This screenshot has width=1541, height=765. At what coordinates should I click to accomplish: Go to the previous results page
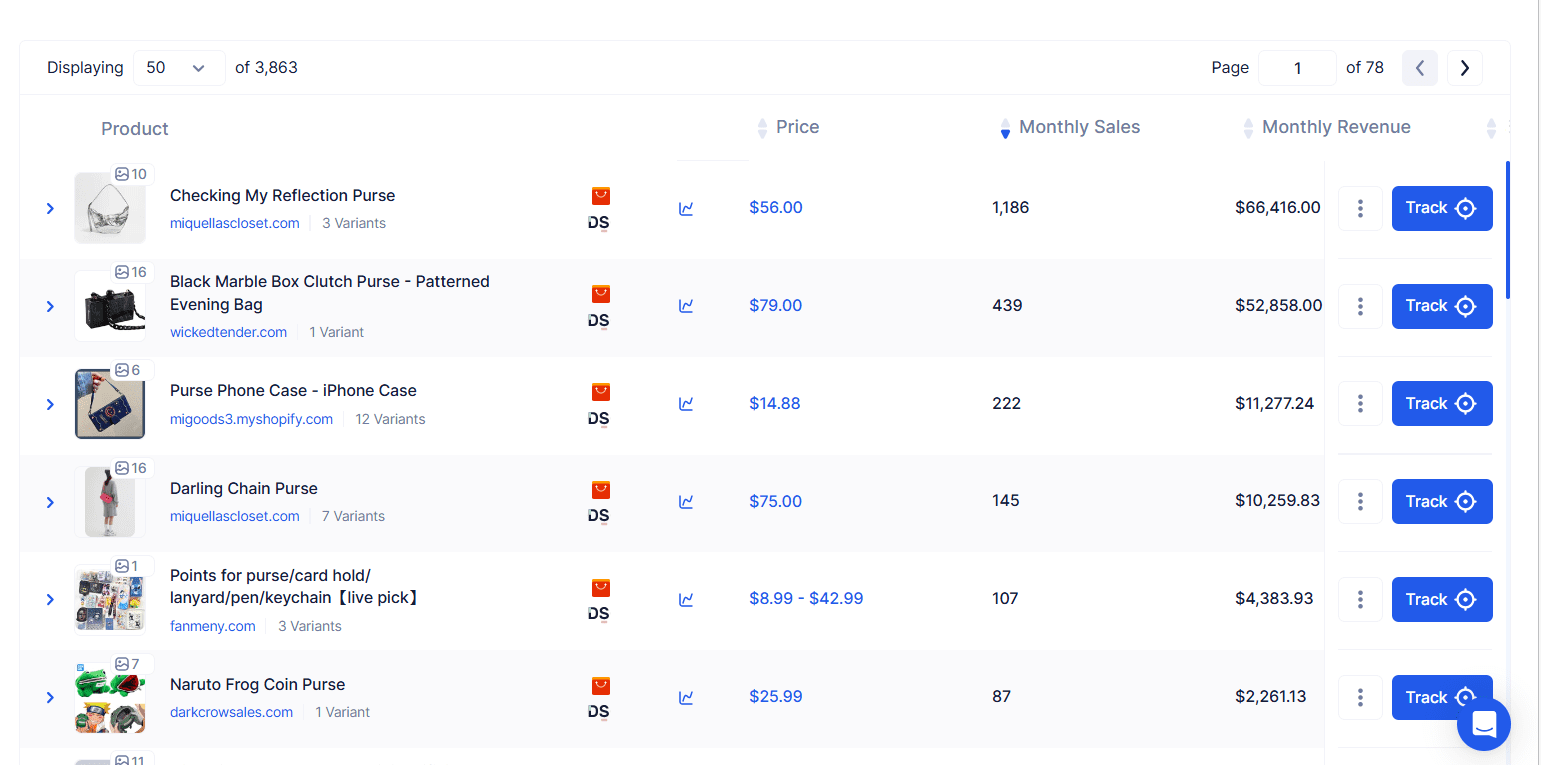pyautogui.click(x=1420, y=68)
